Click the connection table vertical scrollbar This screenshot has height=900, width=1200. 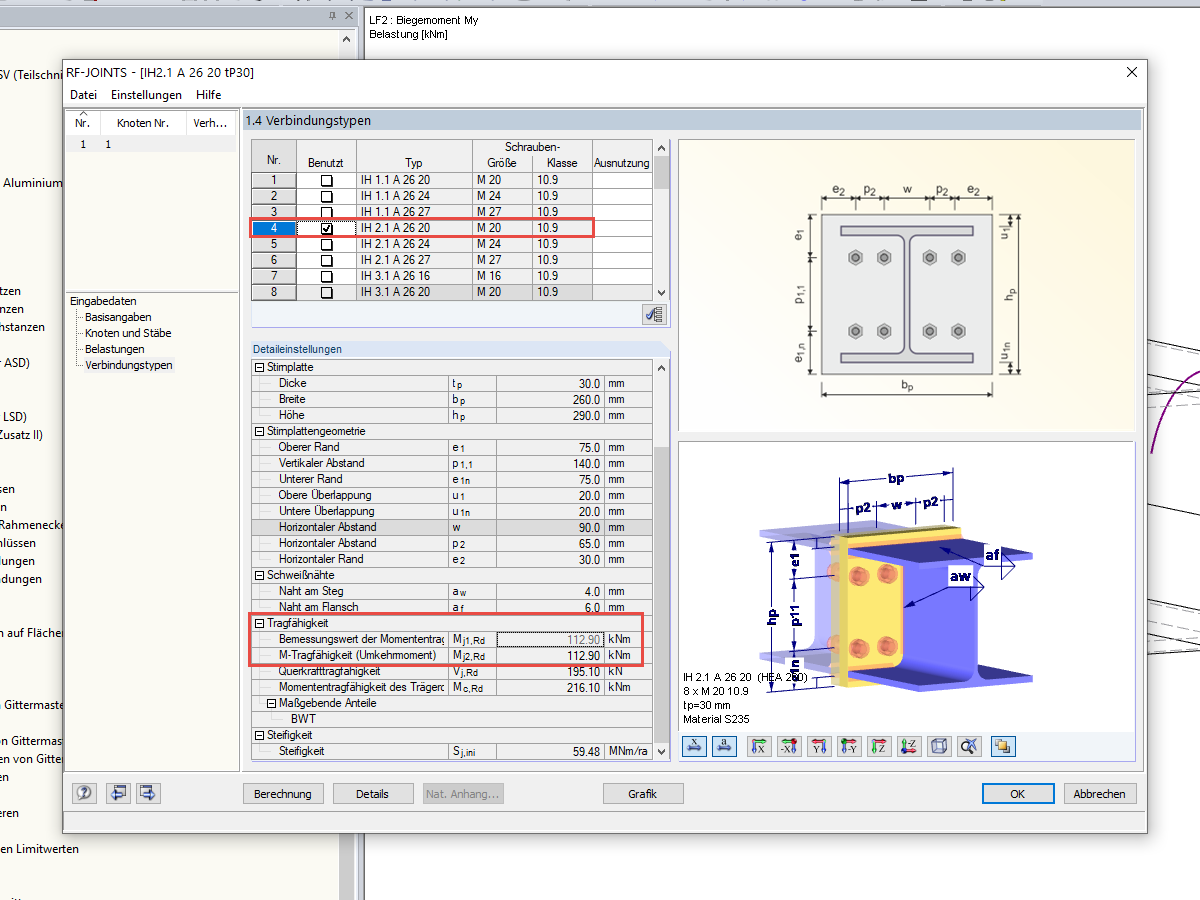click(x=661, y=220)
